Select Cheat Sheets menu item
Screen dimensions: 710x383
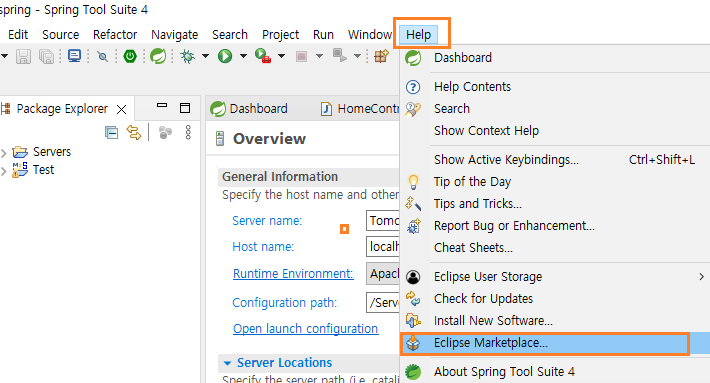[x=555, y=248]
